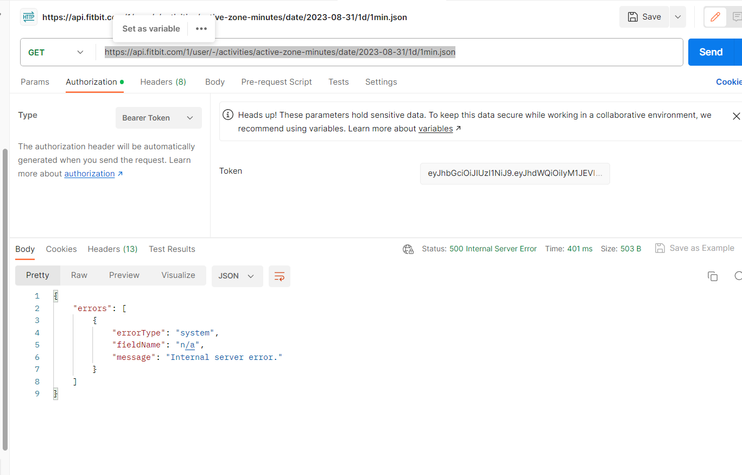Click the HTTP request icon beside the title
Viewport: 742px width, 475px height.
[28, 17]
